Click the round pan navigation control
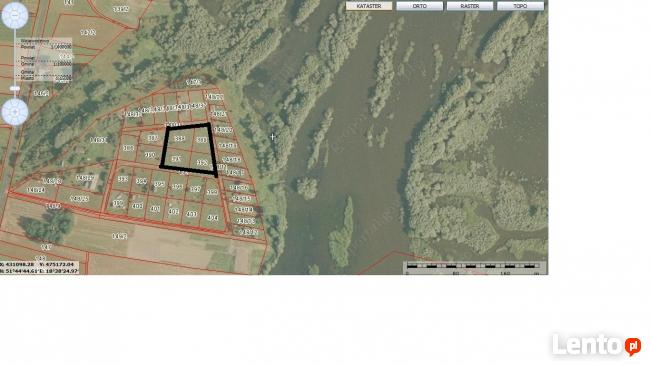Image resolution: width=650 pixels, height=365 pixels. click(15, 112)
